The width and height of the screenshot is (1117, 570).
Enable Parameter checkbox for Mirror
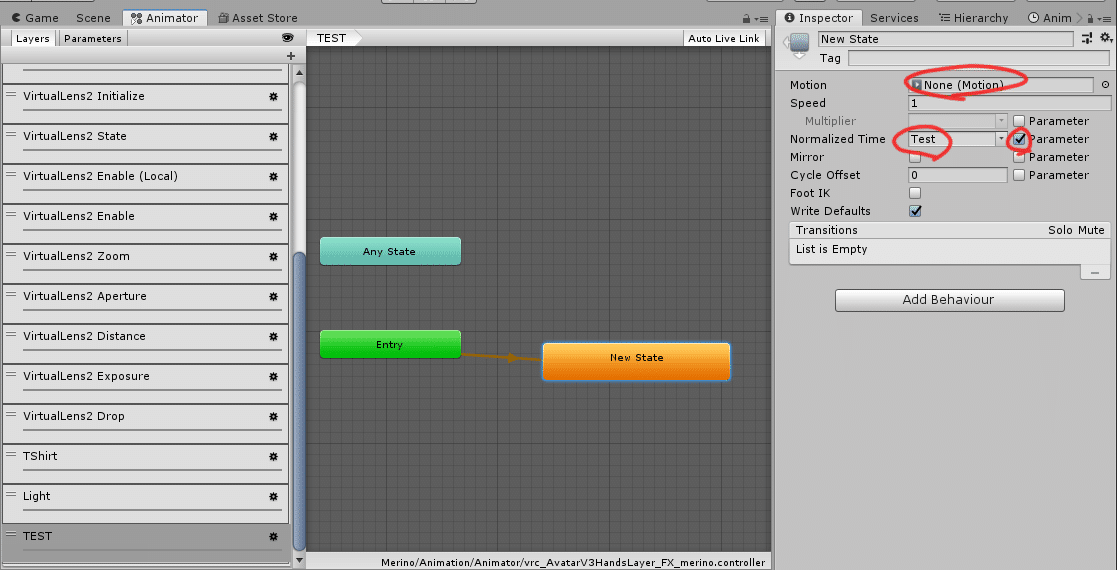tap(1019, 157)
